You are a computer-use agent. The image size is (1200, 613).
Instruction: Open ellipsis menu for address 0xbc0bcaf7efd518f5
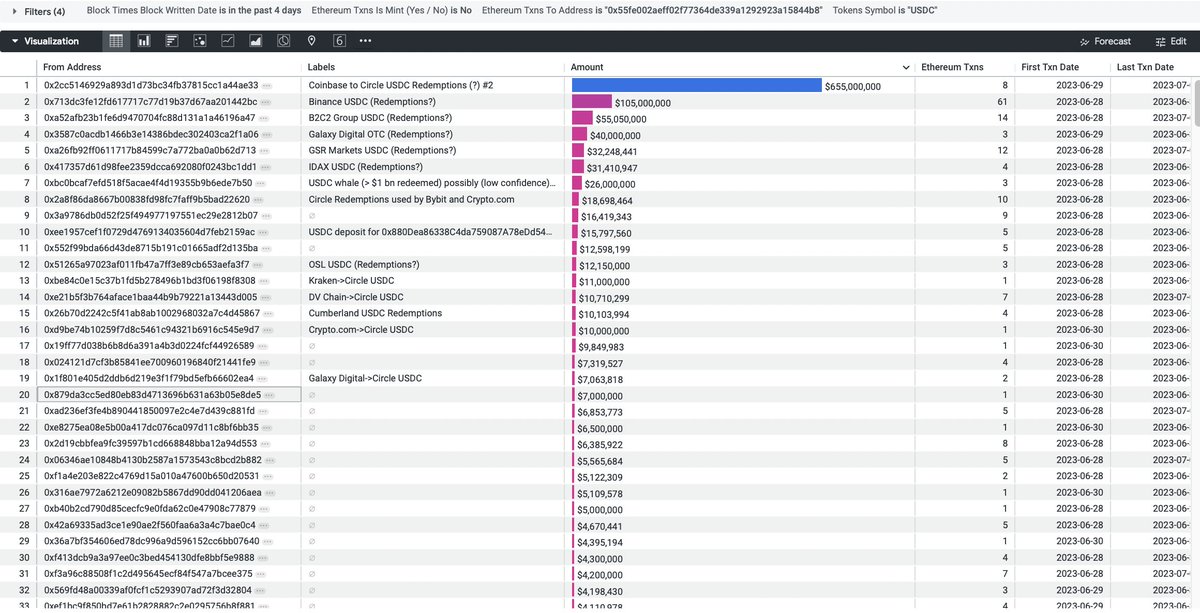tap(261, 183)
